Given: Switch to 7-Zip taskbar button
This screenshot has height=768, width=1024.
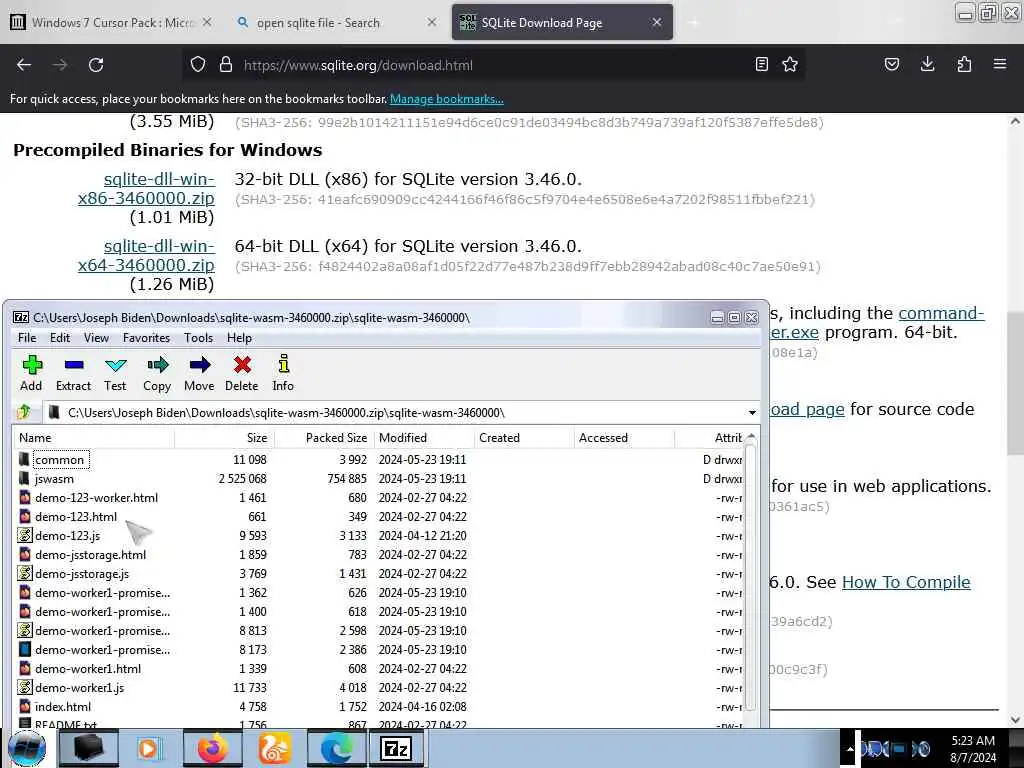Looking at the screenshot, I should pyautogui.click(x=396, y=748).
